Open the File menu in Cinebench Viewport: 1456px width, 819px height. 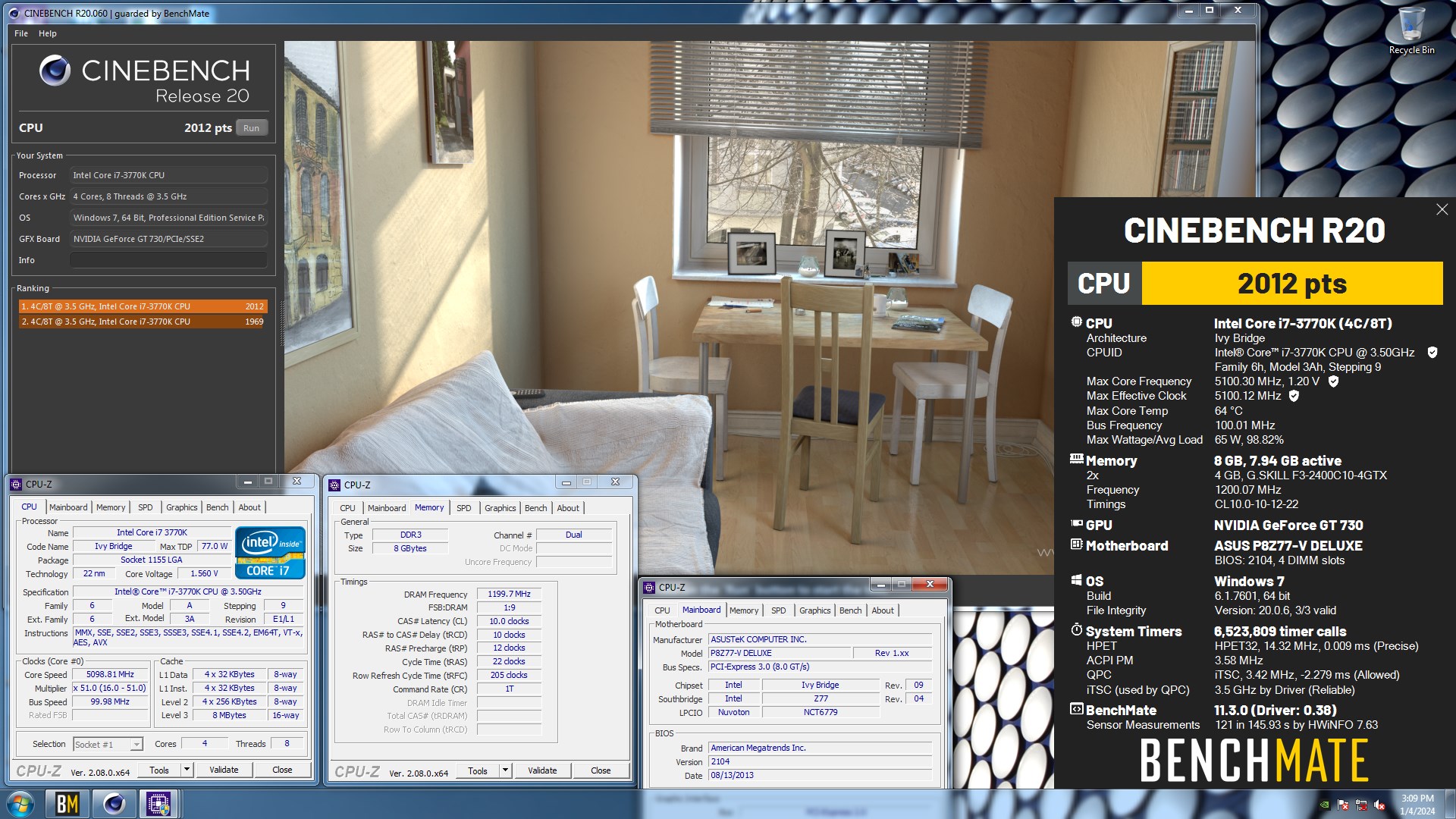tap(21, 33)
